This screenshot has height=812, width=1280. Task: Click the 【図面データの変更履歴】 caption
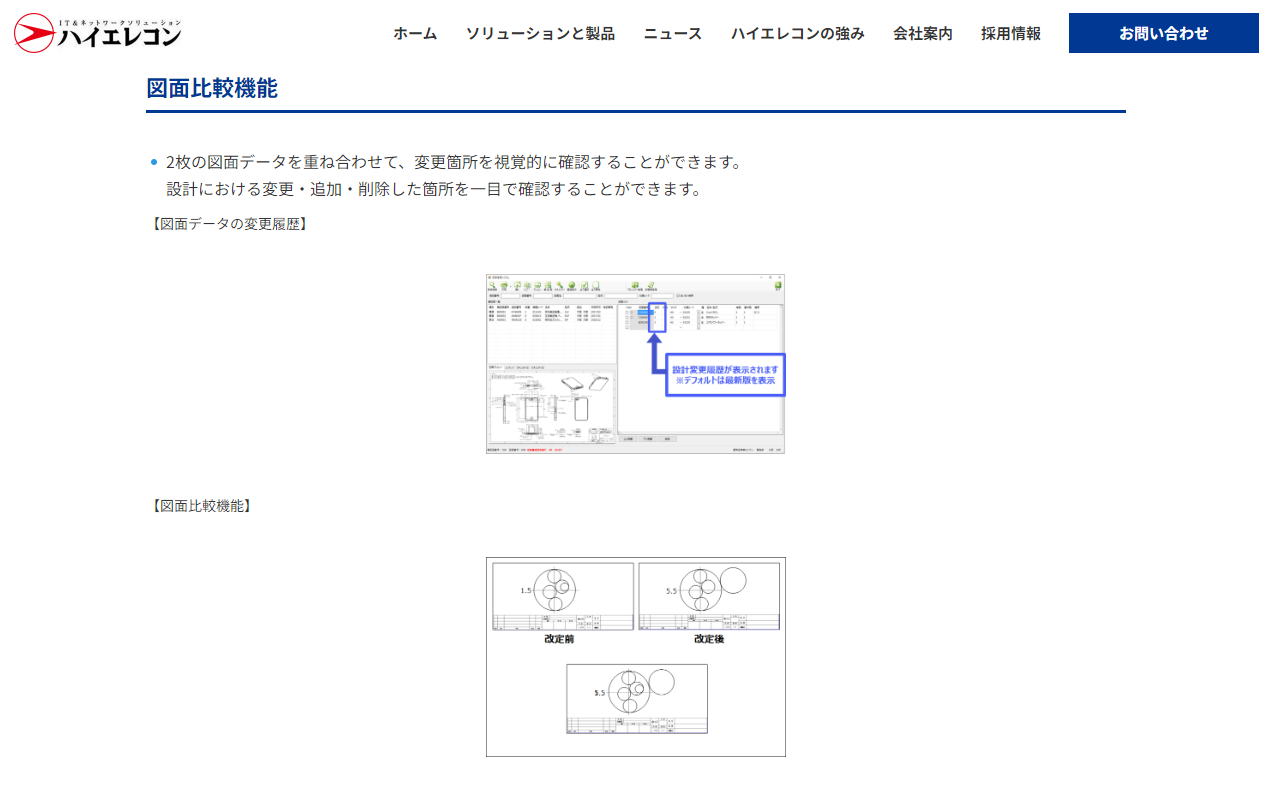pyautogui.click(x=228, y=224)
